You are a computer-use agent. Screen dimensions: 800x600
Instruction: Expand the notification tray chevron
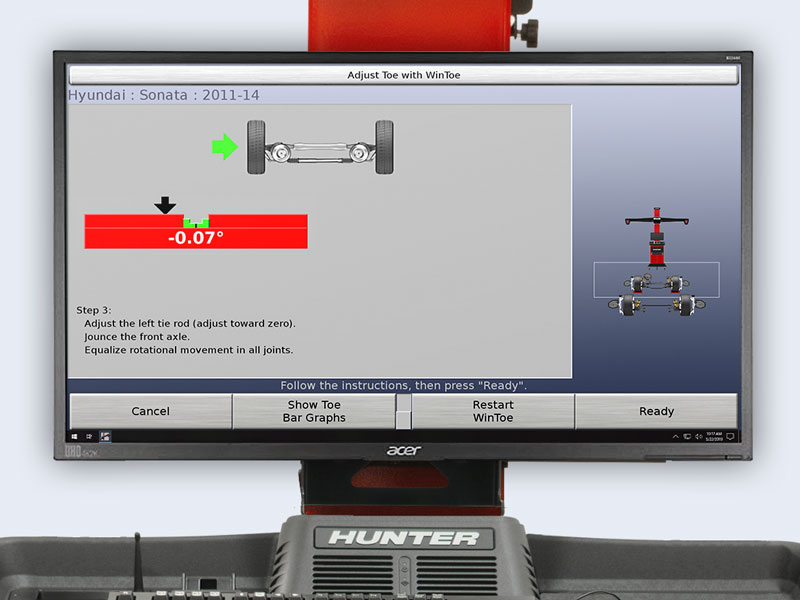675,436
